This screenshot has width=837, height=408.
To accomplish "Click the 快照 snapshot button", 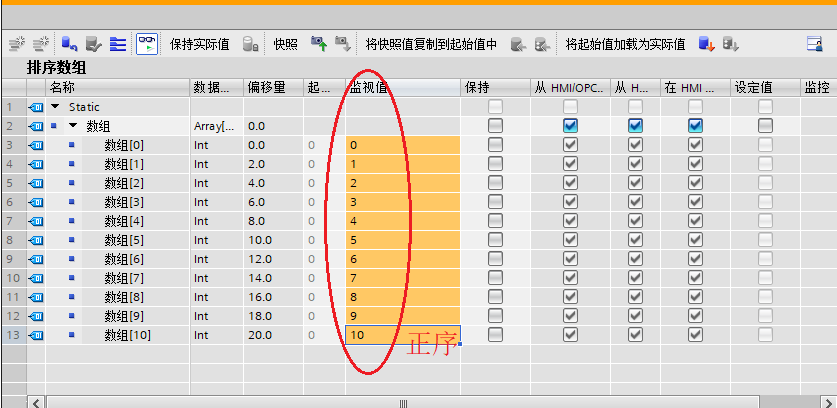I will pyautogui.click(x=286, y=44).
